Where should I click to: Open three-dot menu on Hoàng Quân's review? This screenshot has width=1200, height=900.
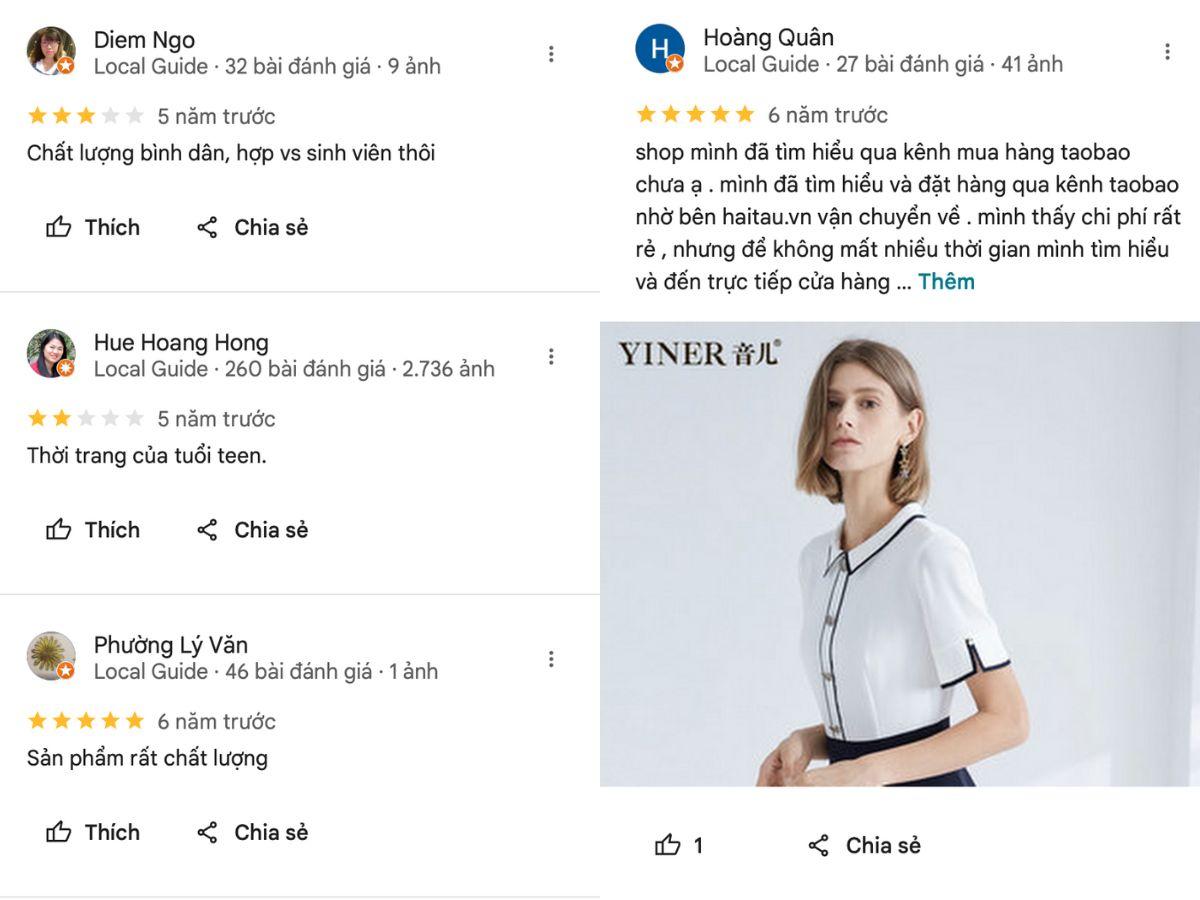(1167, 52)
